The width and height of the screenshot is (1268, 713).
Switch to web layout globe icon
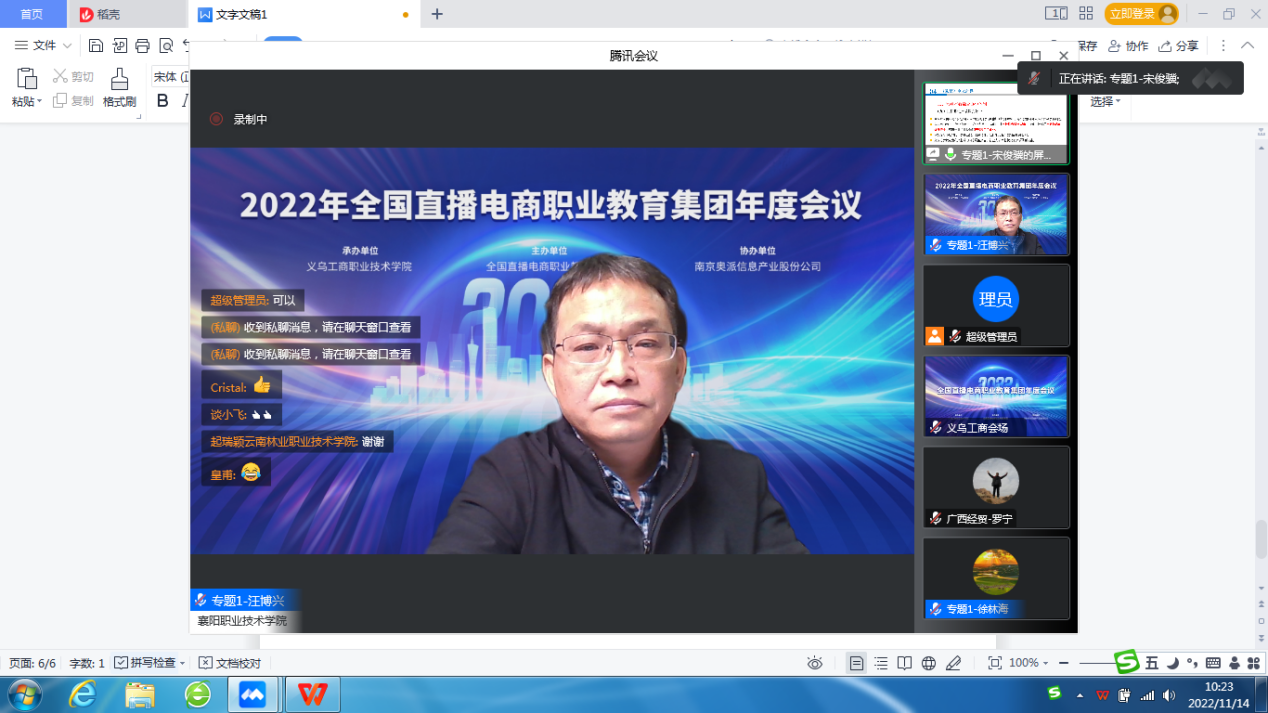pos(928,663)
